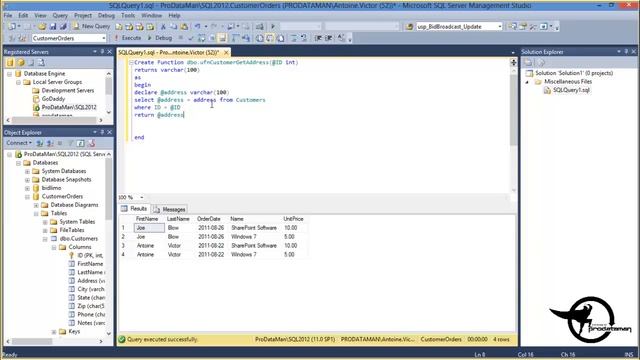
Task: Open the Tools menu
Action: coord(128,16)
